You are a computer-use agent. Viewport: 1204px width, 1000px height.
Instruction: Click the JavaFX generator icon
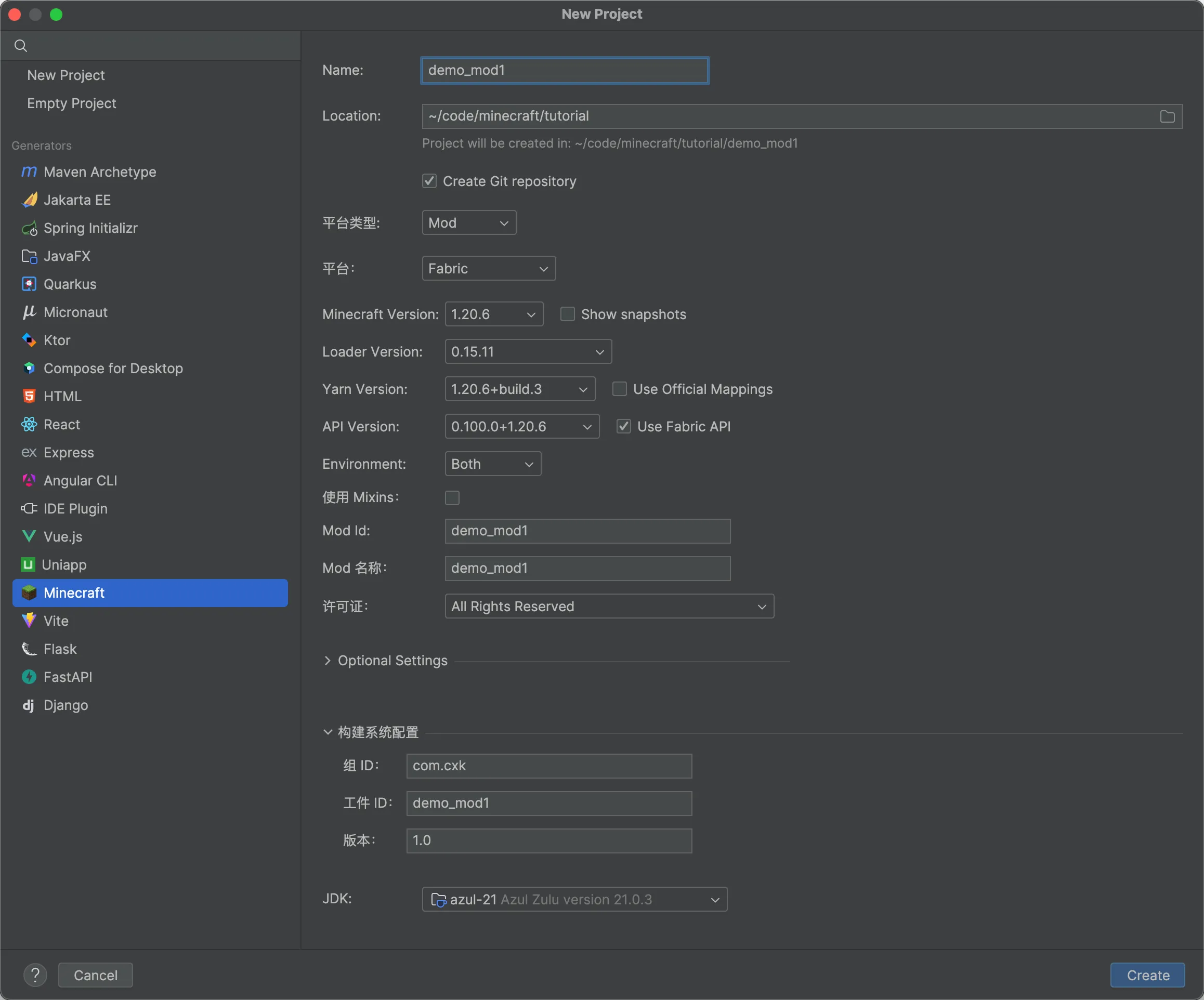(29, 256)
